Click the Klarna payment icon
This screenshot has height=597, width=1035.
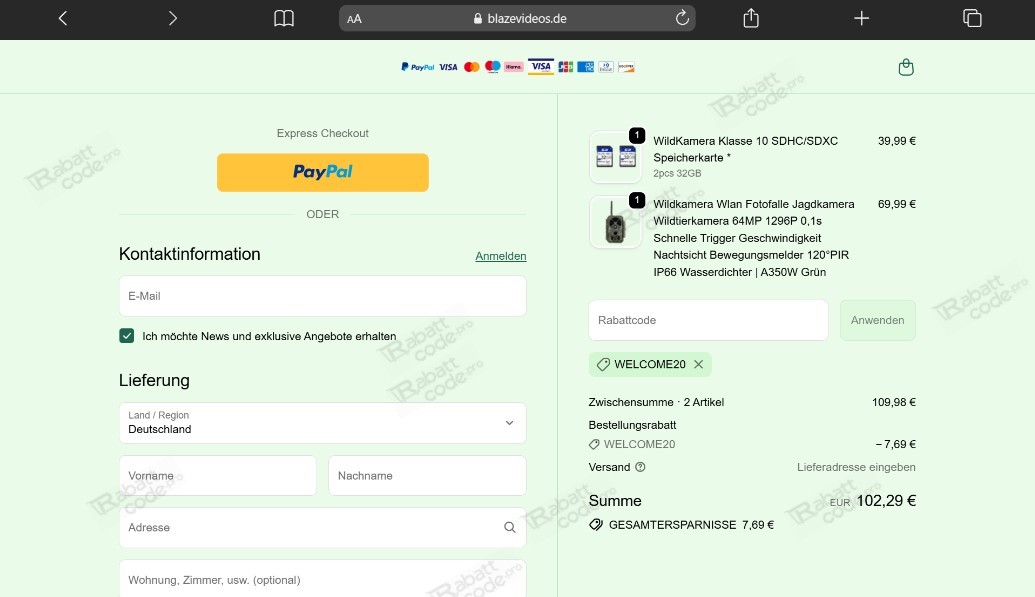(x=513, y=66)
